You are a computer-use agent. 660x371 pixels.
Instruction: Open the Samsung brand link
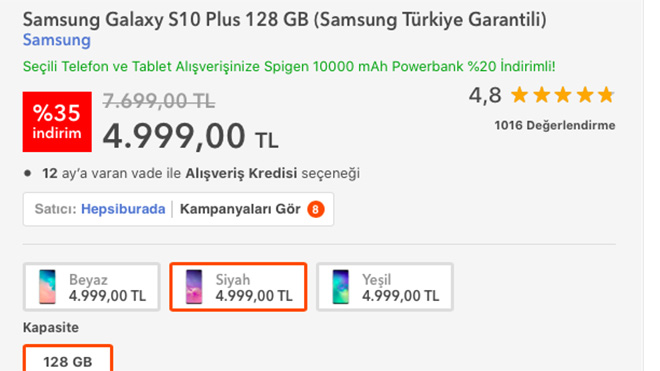click(x=56, y=40)
